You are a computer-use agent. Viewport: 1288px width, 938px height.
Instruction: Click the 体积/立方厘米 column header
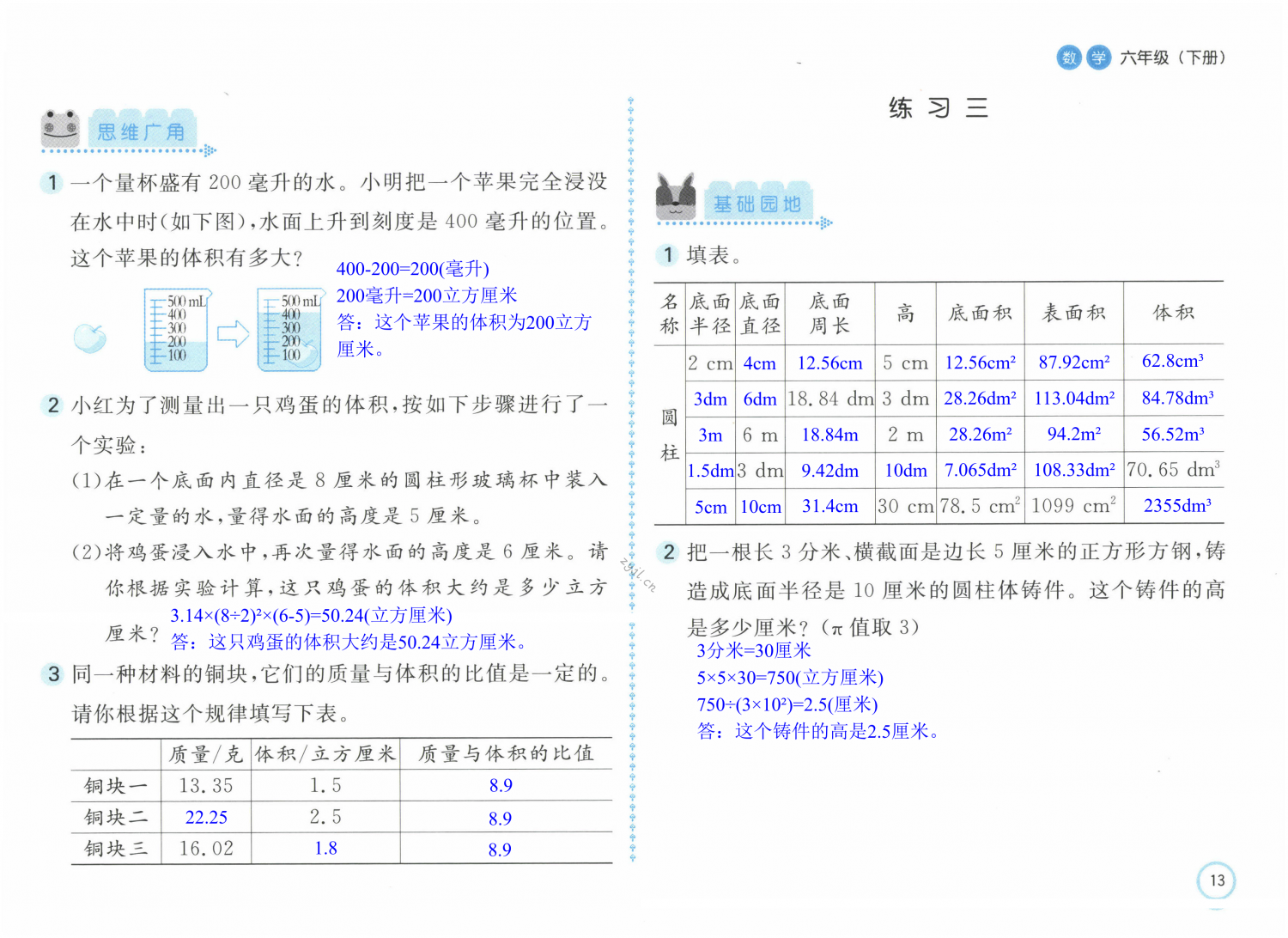click(x=325, y=753)
